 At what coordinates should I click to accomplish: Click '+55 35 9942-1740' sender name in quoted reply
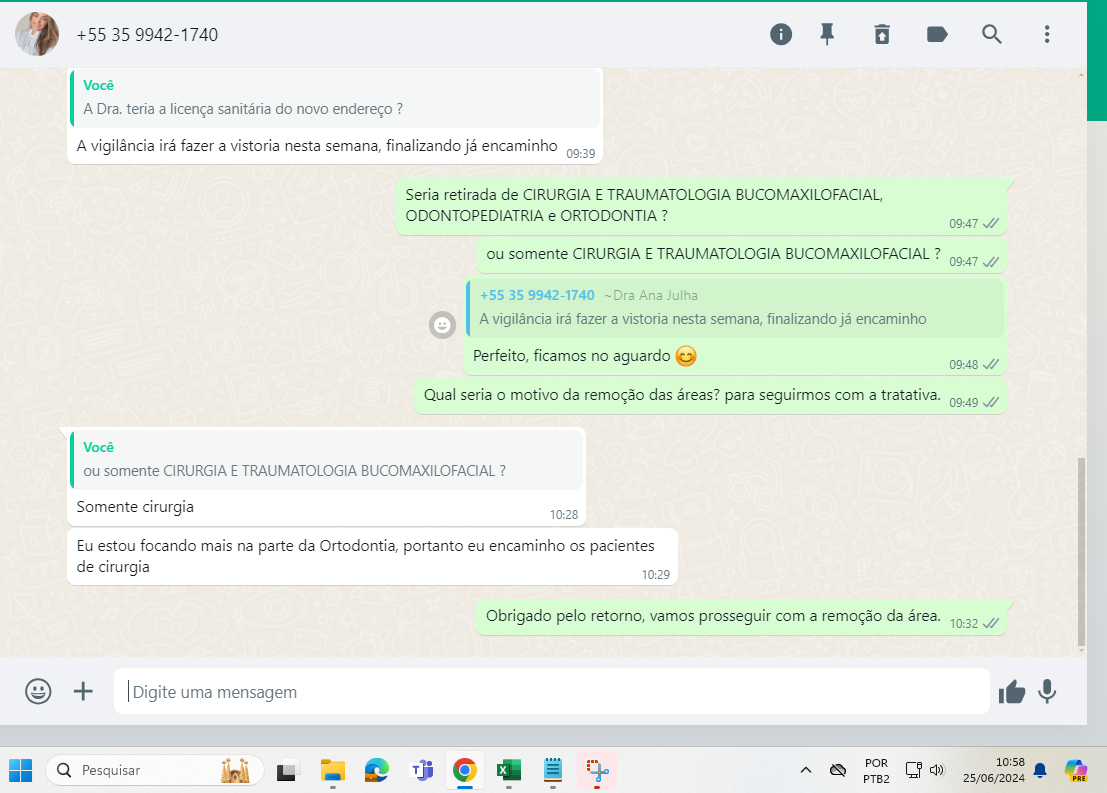(537, 295)
